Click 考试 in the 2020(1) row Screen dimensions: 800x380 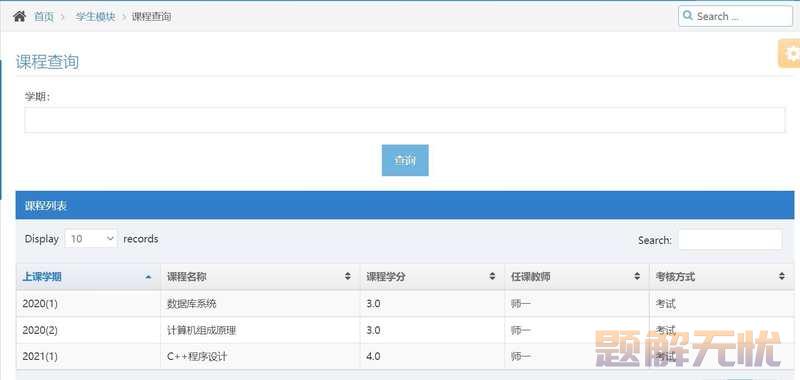666,304
